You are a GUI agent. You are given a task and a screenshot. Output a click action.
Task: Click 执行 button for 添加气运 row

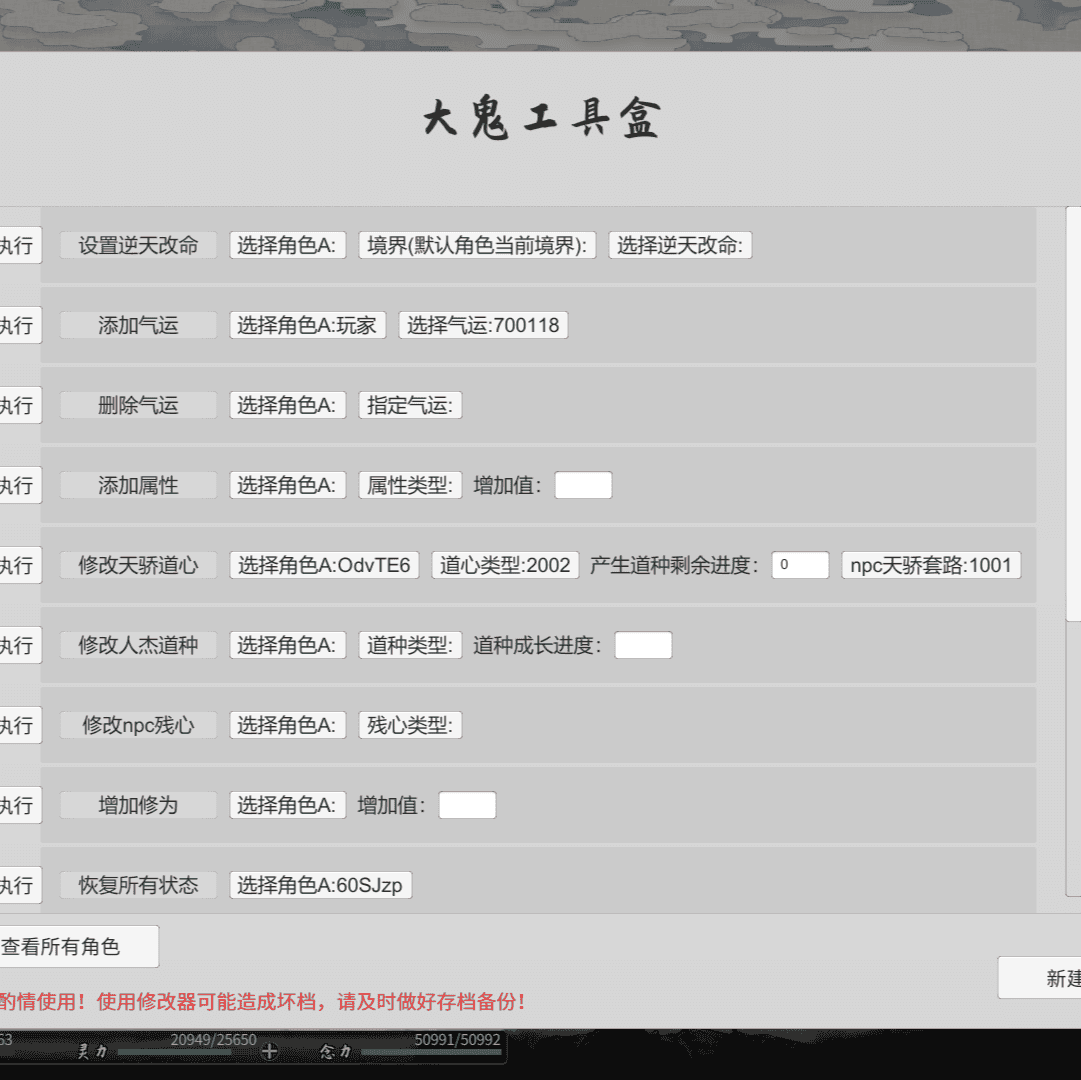click(x=19, y=325)
